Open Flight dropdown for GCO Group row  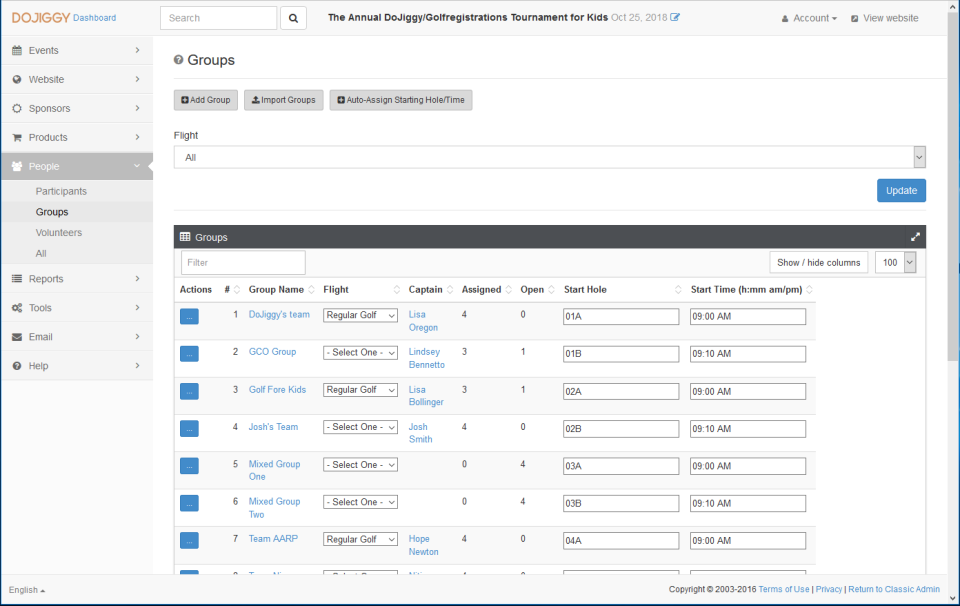[x=360, y=353]
